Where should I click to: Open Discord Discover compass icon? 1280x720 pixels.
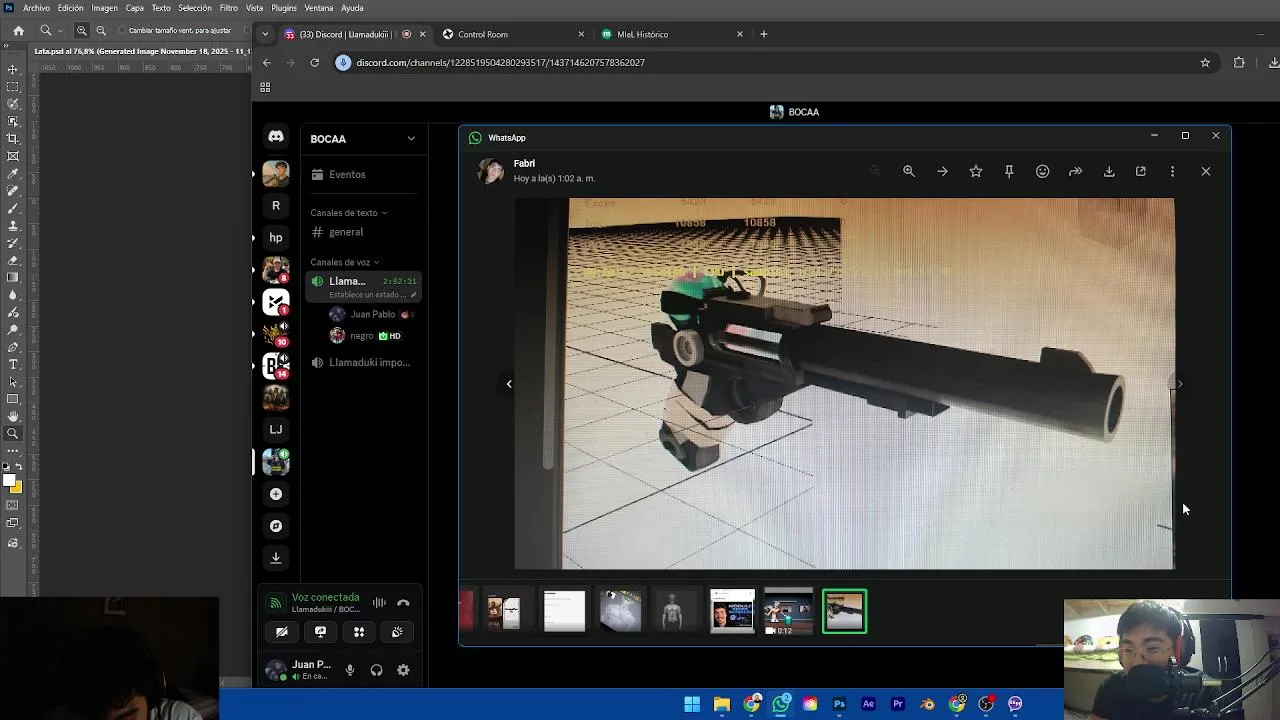point(276,526)
